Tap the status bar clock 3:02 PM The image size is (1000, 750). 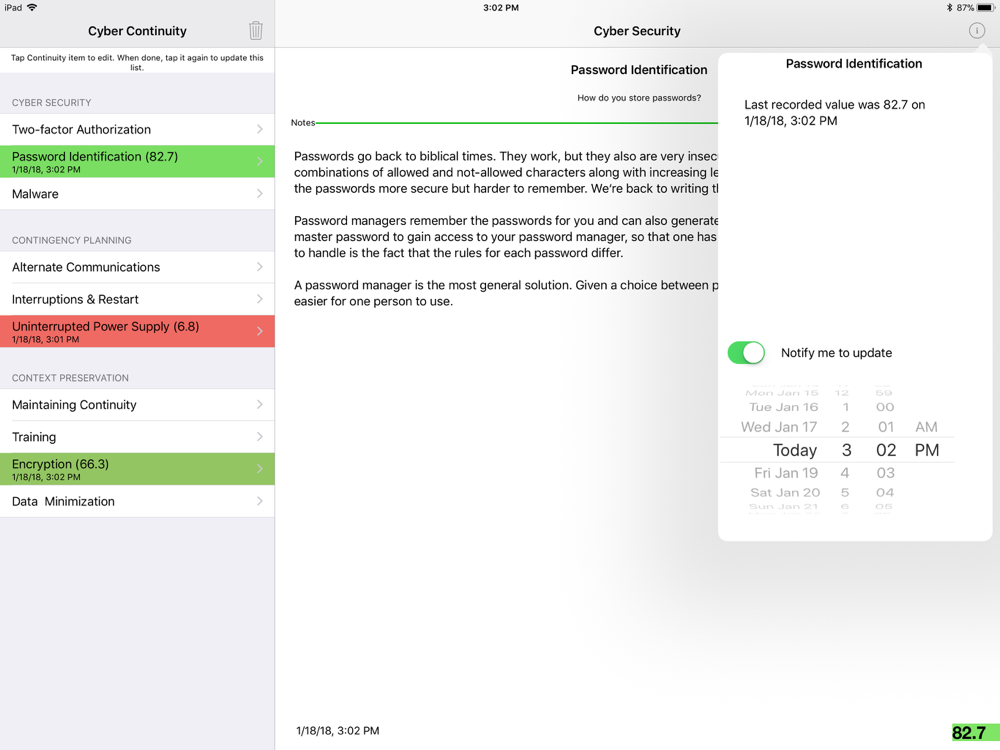pyautogui.click(x=501, y=8)
